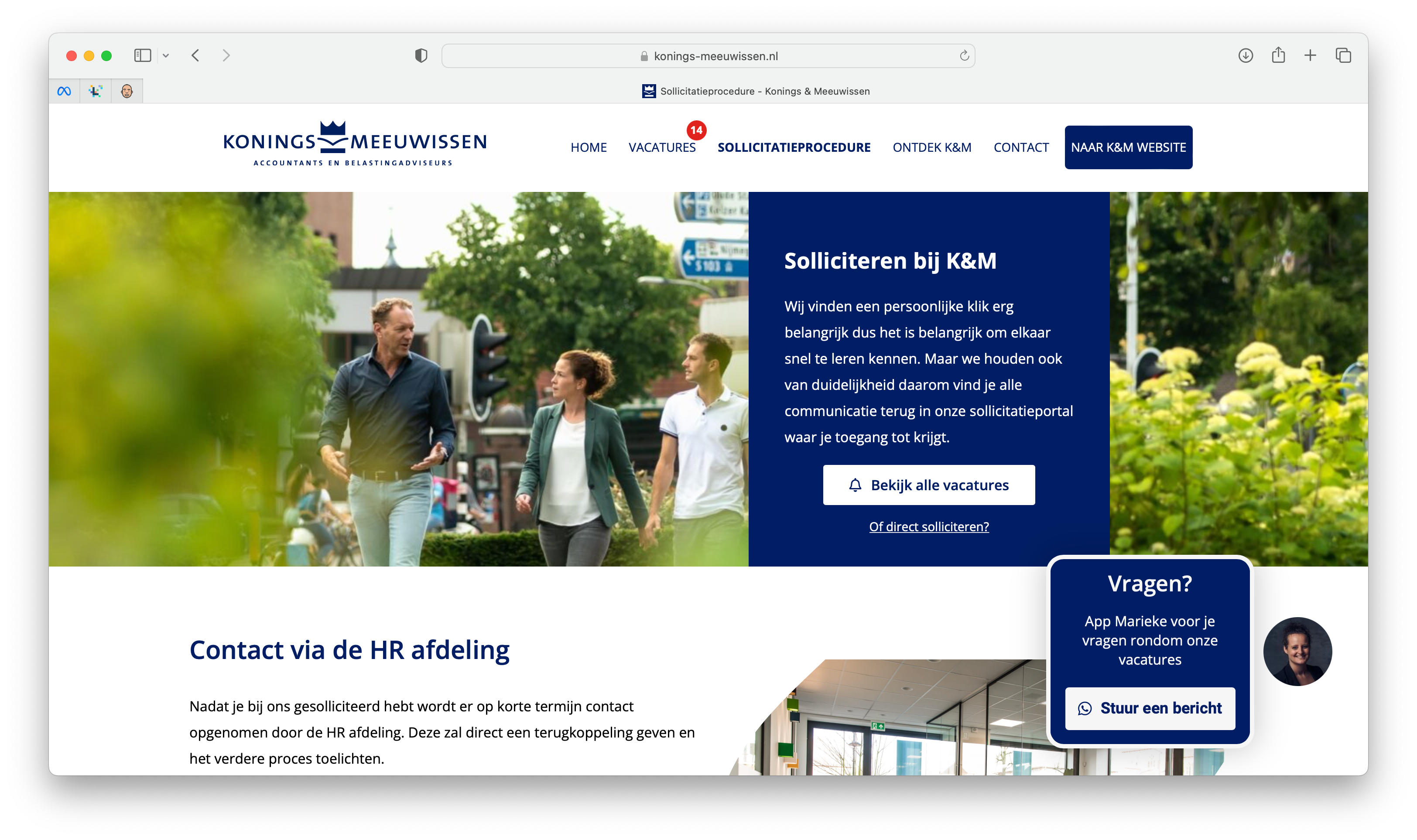Open the Safari share icon
Image resolution: width=1417 pixels, height=840 pixels.
[1278, 55]
